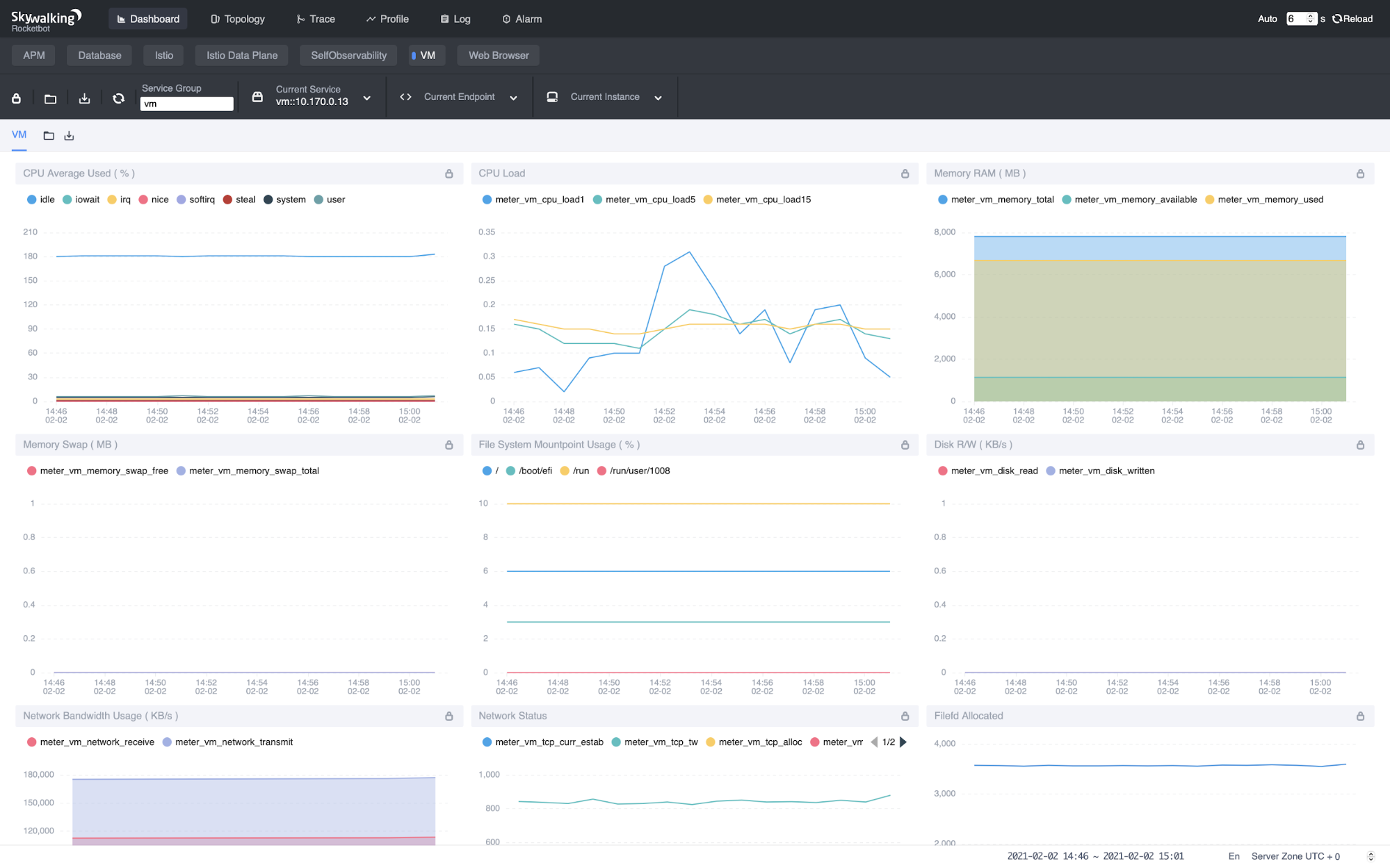Image resolution: width=1390 pixels, height=868 pixels.
Task: Open the Alarm page
Action: click(521, 19)
